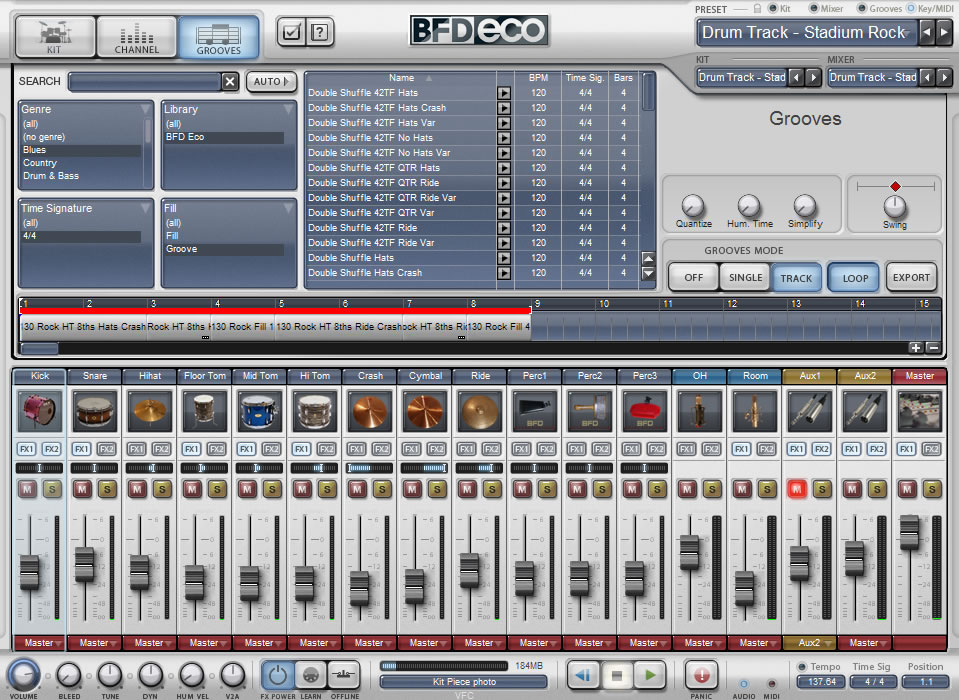Toggle FX2 on Aux2 channel

coord(876,449)
